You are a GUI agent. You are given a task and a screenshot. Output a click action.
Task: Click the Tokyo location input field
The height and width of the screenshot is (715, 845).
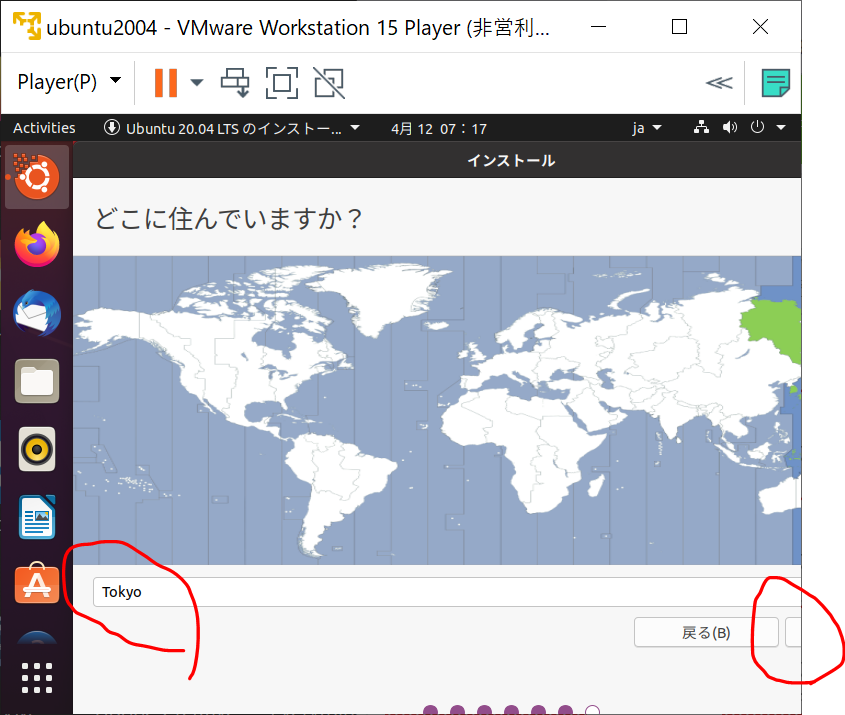click(447, 592)
